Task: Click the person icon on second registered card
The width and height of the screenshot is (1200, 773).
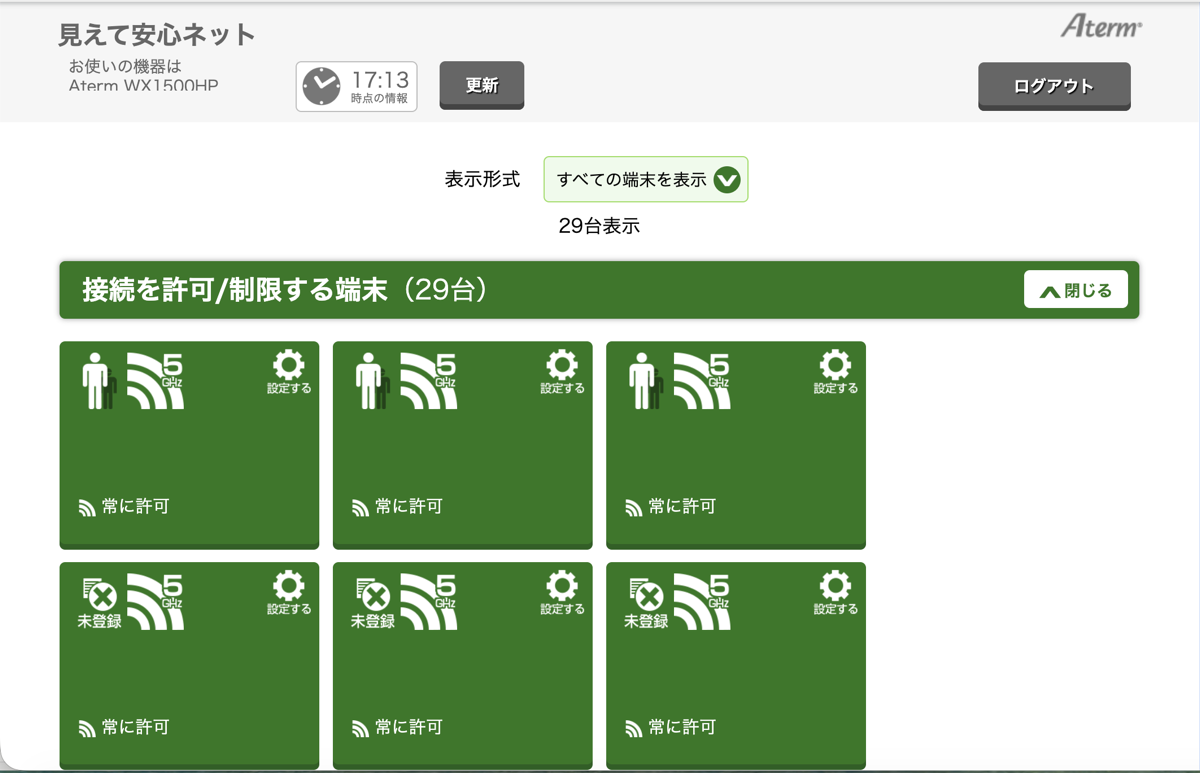Action: click(372, 383)
